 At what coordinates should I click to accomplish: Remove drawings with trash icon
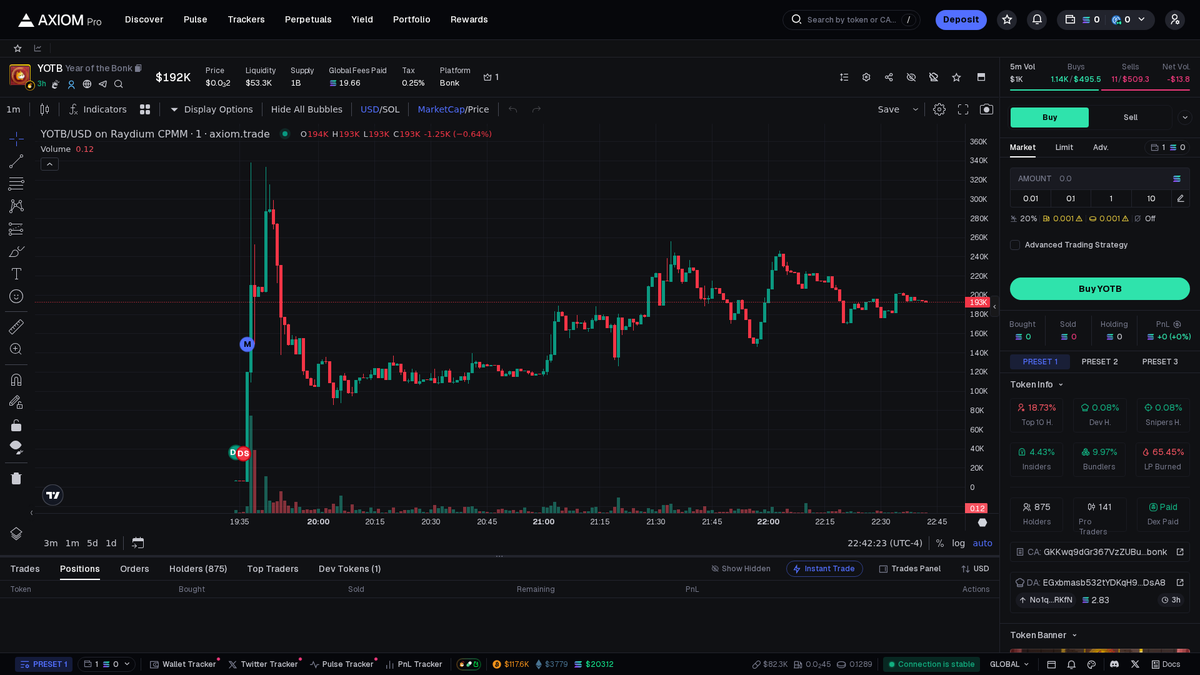point(16,478)
